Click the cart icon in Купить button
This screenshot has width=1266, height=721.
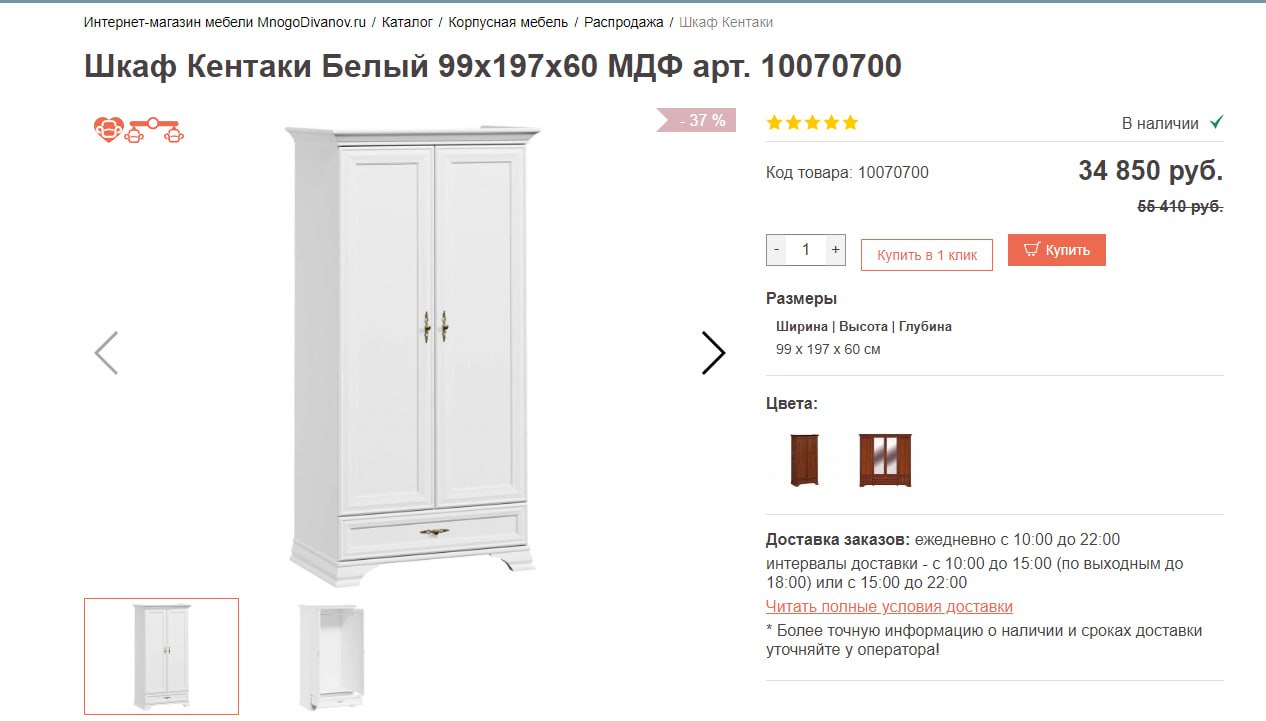click(x=1032, y=249)
